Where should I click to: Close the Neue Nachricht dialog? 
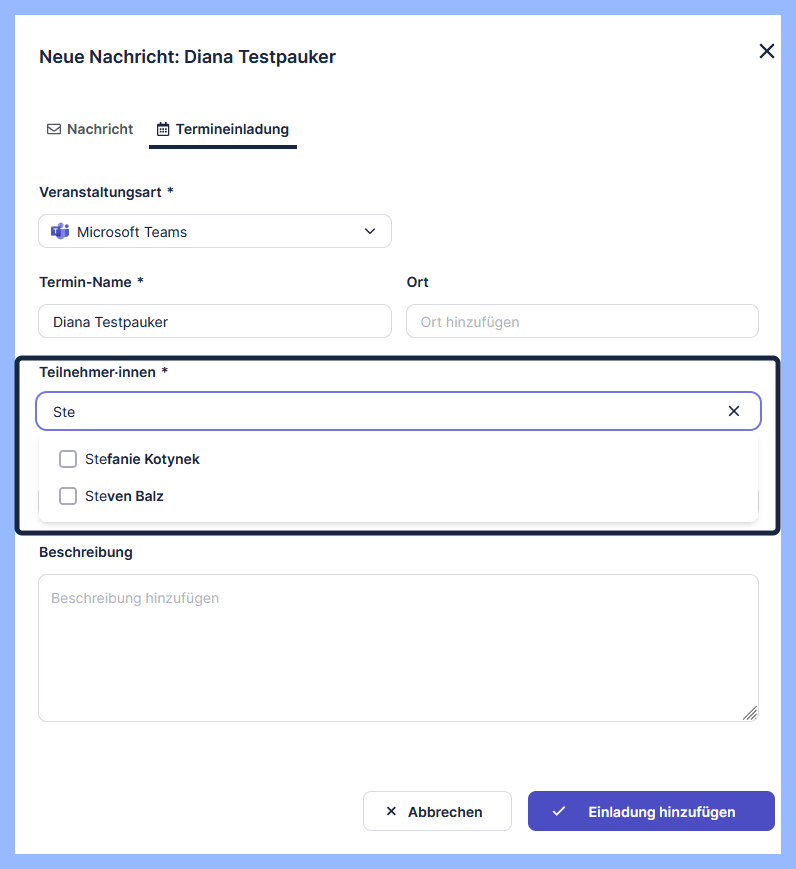[x=767, y=51]
